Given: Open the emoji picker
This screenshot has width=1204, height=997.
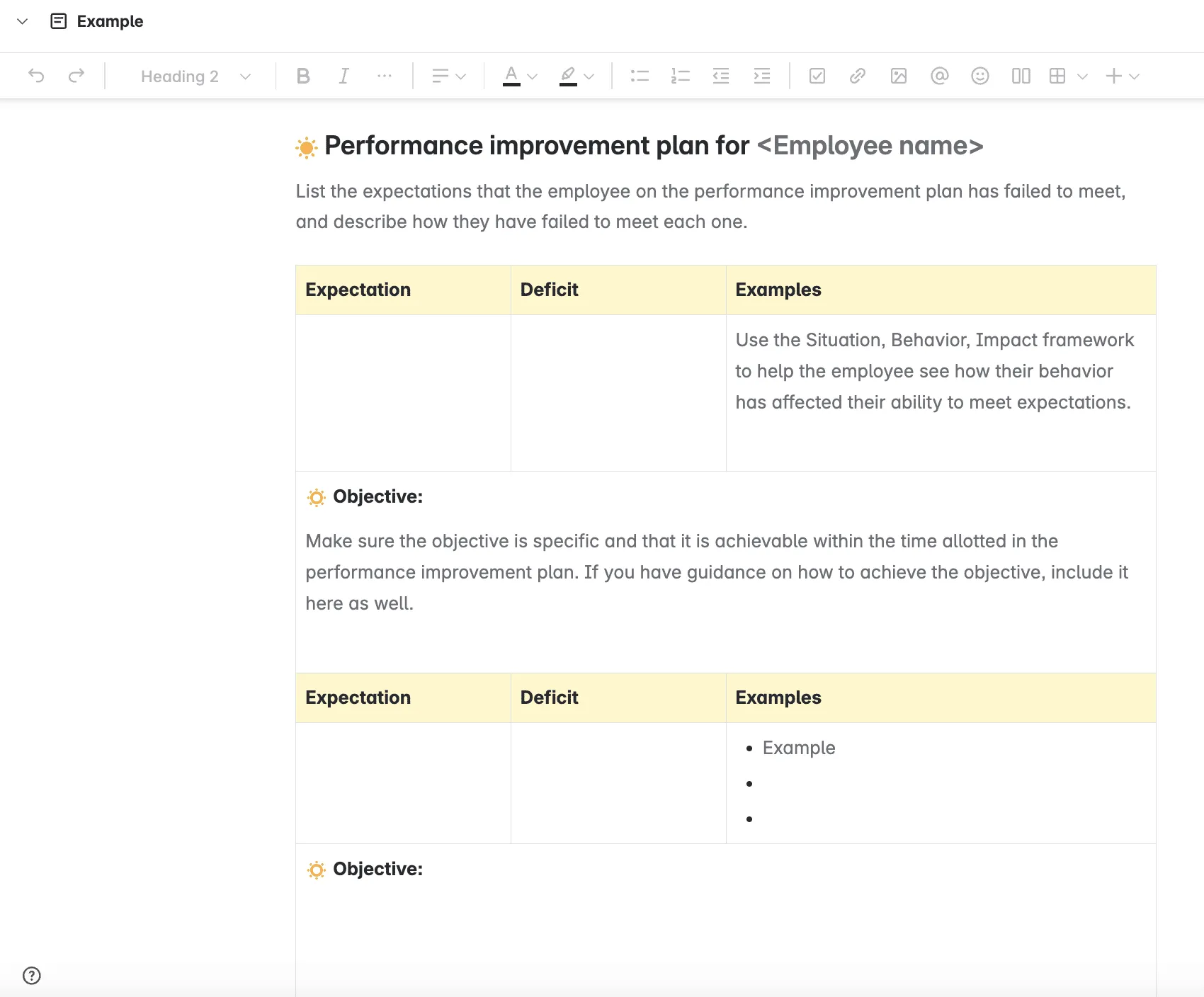Looking at the screenshot, I should 980,76.
